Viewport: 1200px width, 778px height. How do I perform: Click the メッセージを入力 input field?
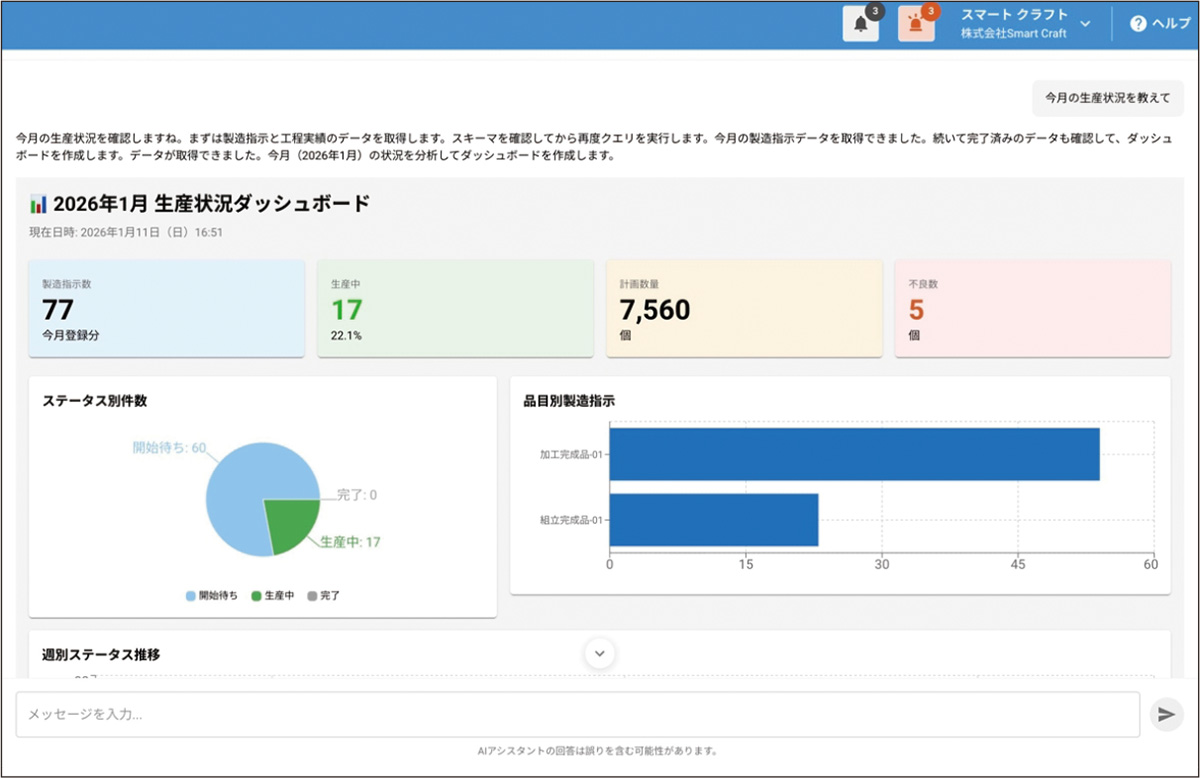tap(578, 714)
